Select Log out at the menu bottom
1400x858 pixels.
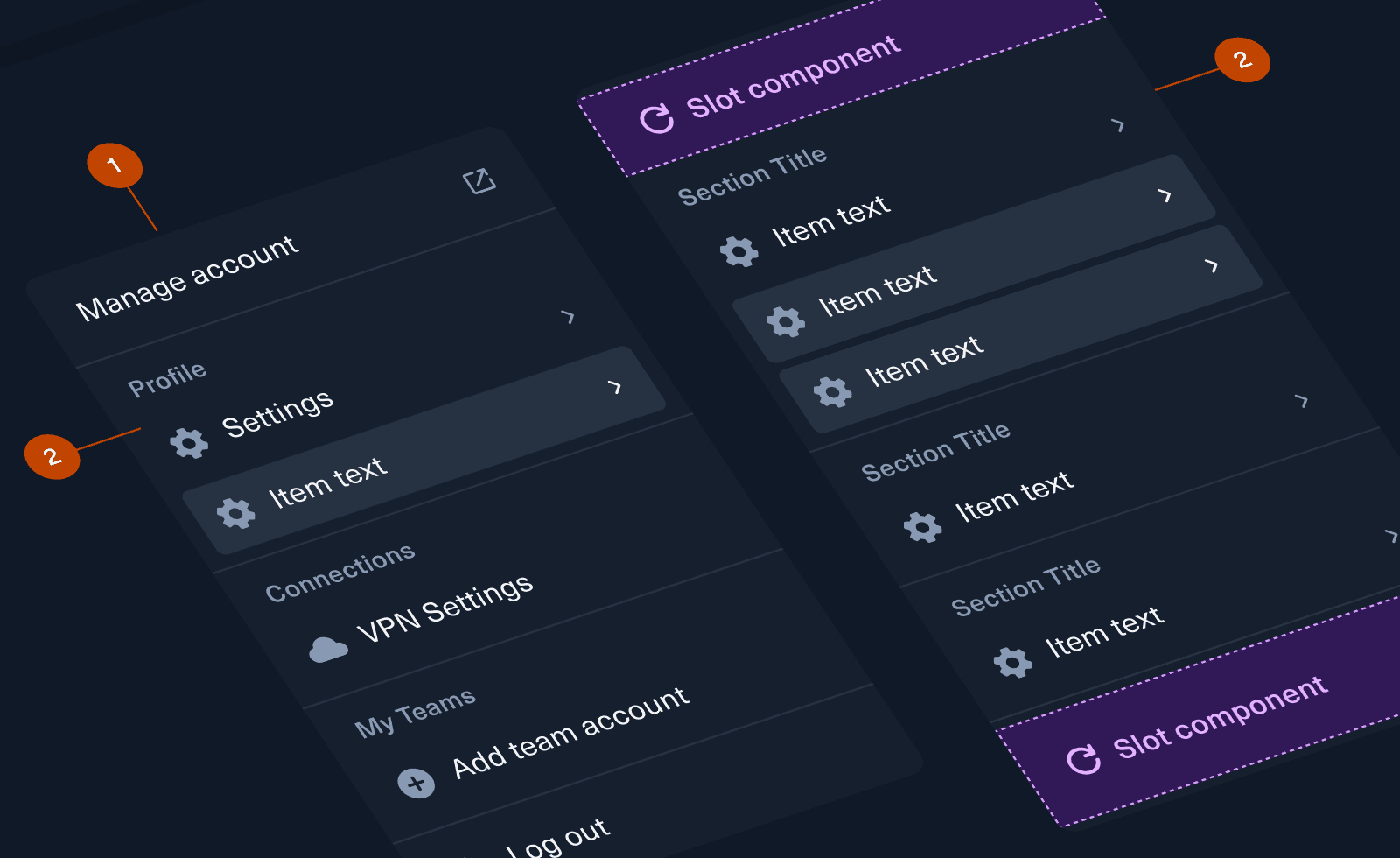coord(557,838)
